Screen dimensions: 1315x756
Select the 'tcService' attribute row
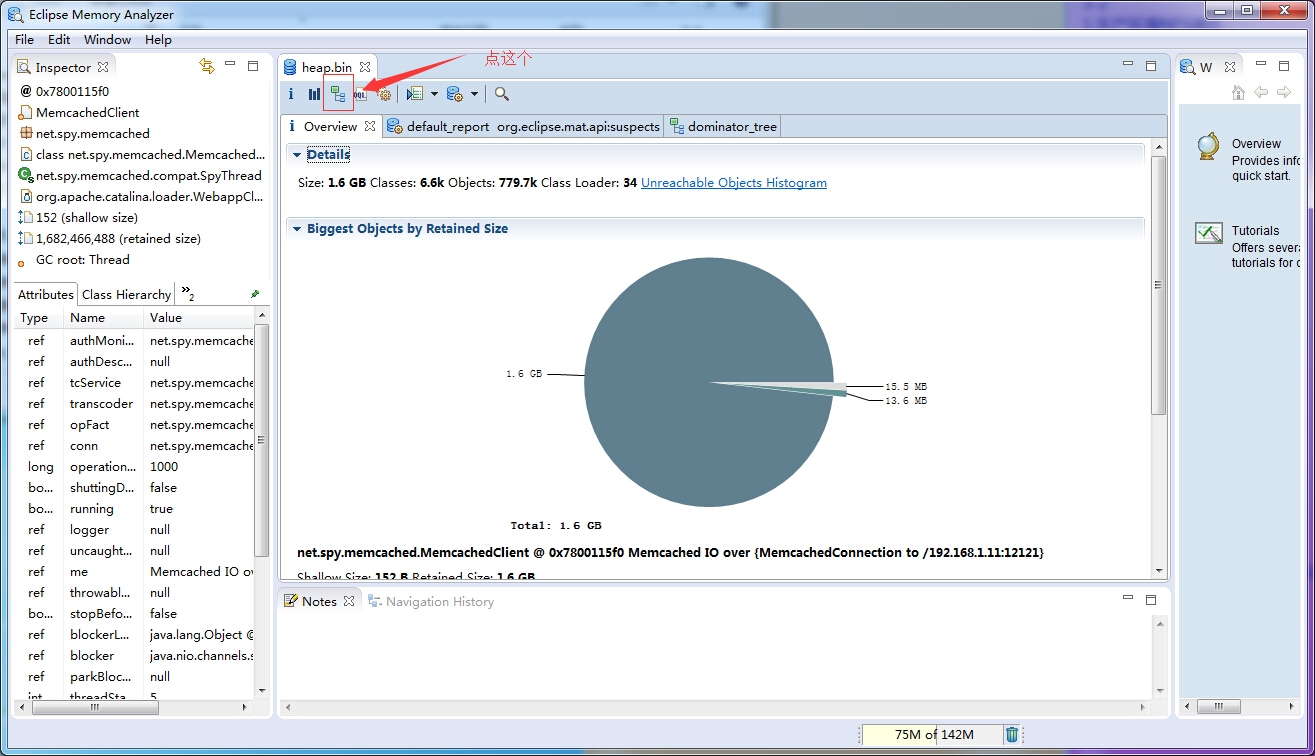(x=136, y=383)
